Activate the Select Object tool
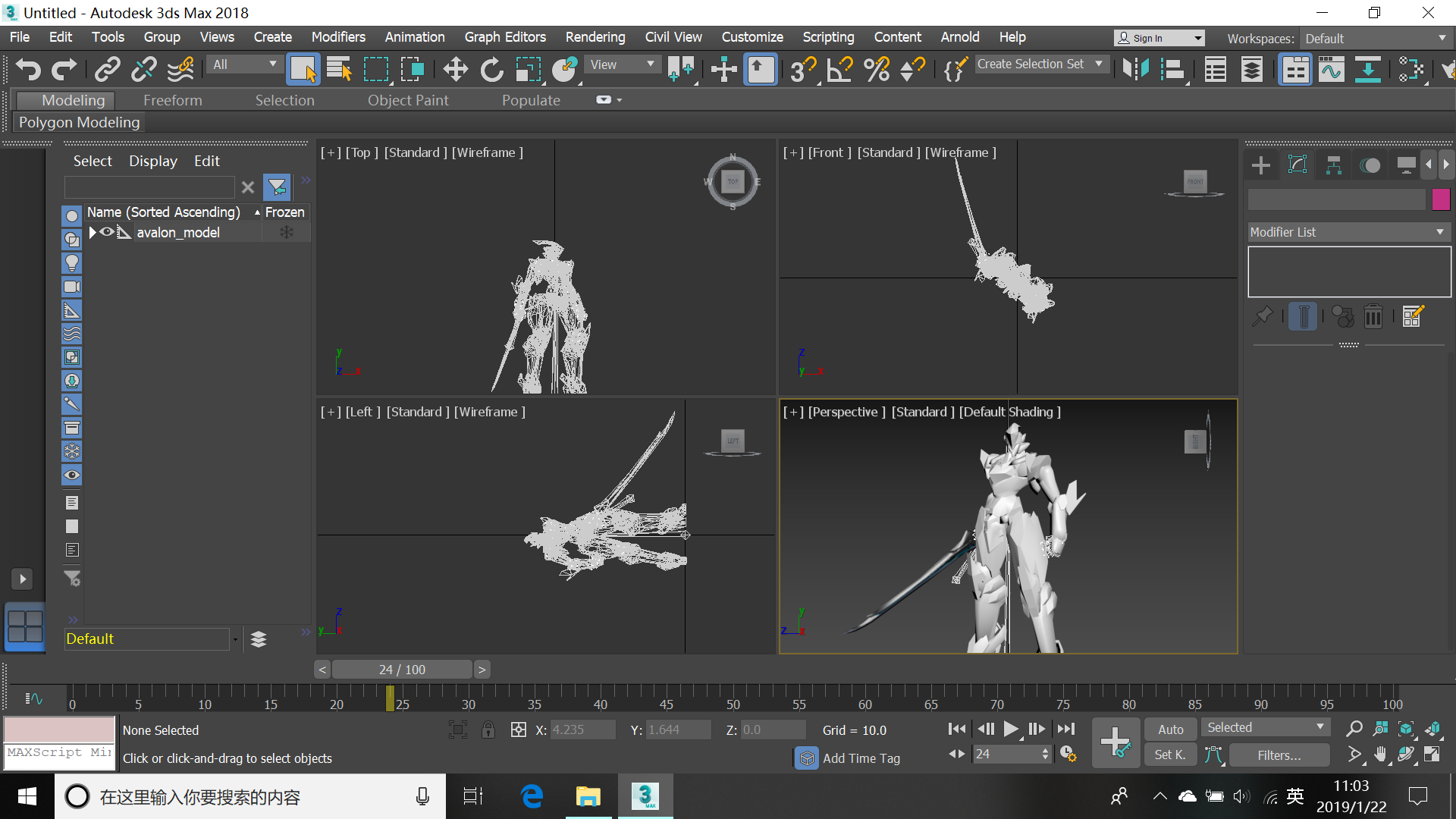The height and width of the screenshot is (819, 1456). tap(303, 69)
